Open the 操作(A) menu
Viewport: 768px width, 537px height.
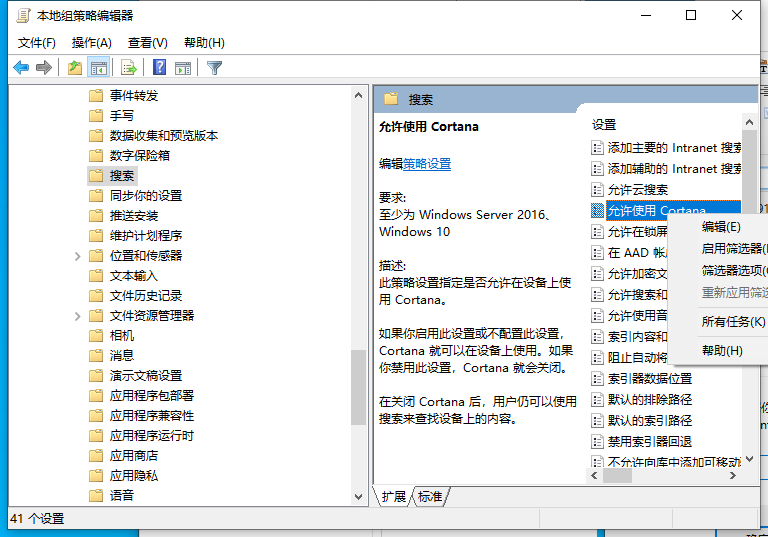click(92, 43)
